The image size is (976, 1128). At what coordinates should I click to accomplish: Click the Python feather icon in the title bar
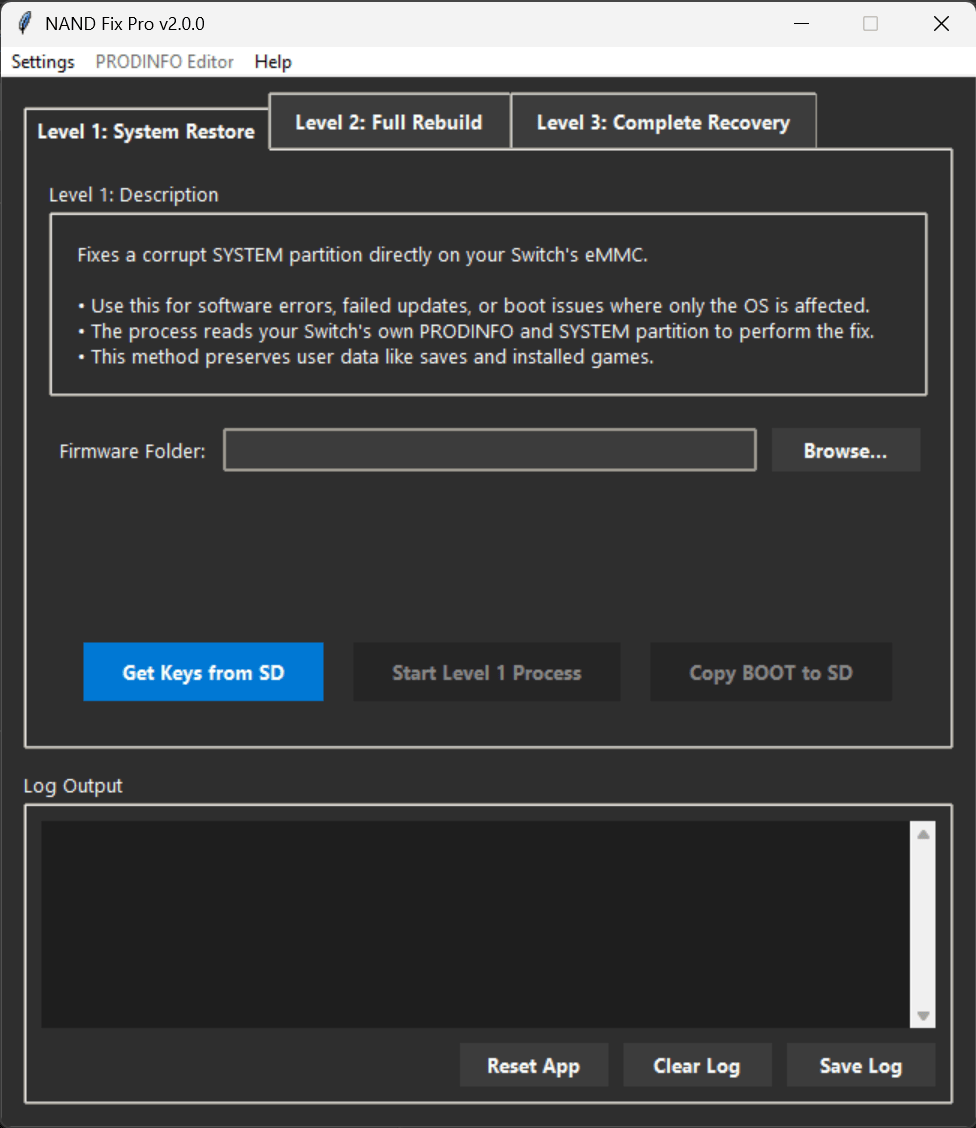(x=22, y=22)
